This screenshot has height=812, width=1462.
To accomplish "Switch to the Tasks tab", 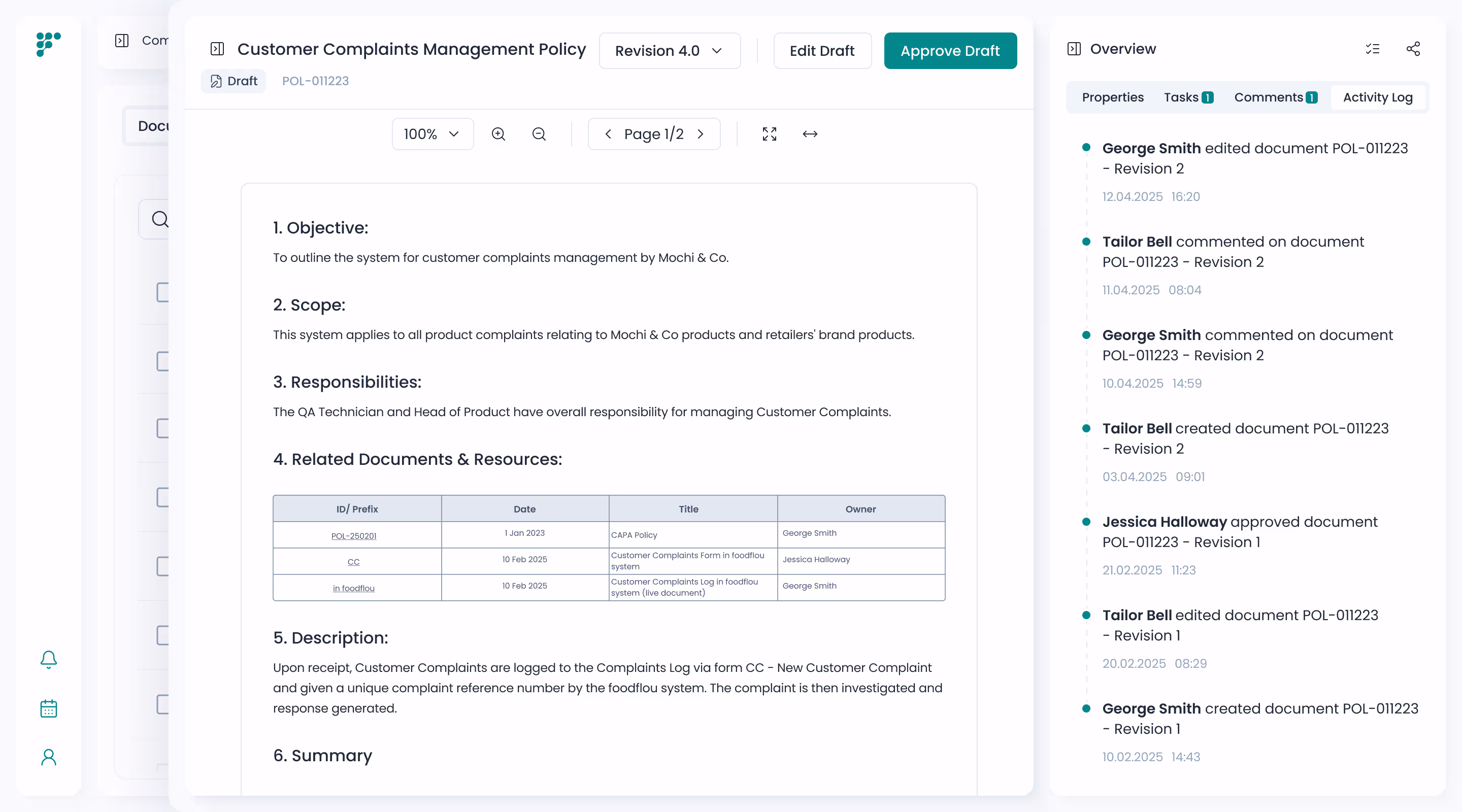I will click(1188, 97).
